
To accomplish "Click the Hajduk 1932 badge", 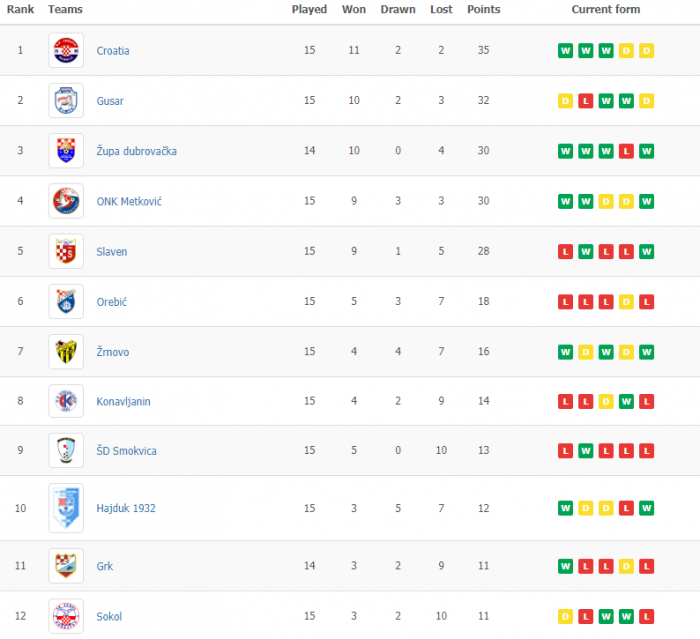I will point(66,508).
